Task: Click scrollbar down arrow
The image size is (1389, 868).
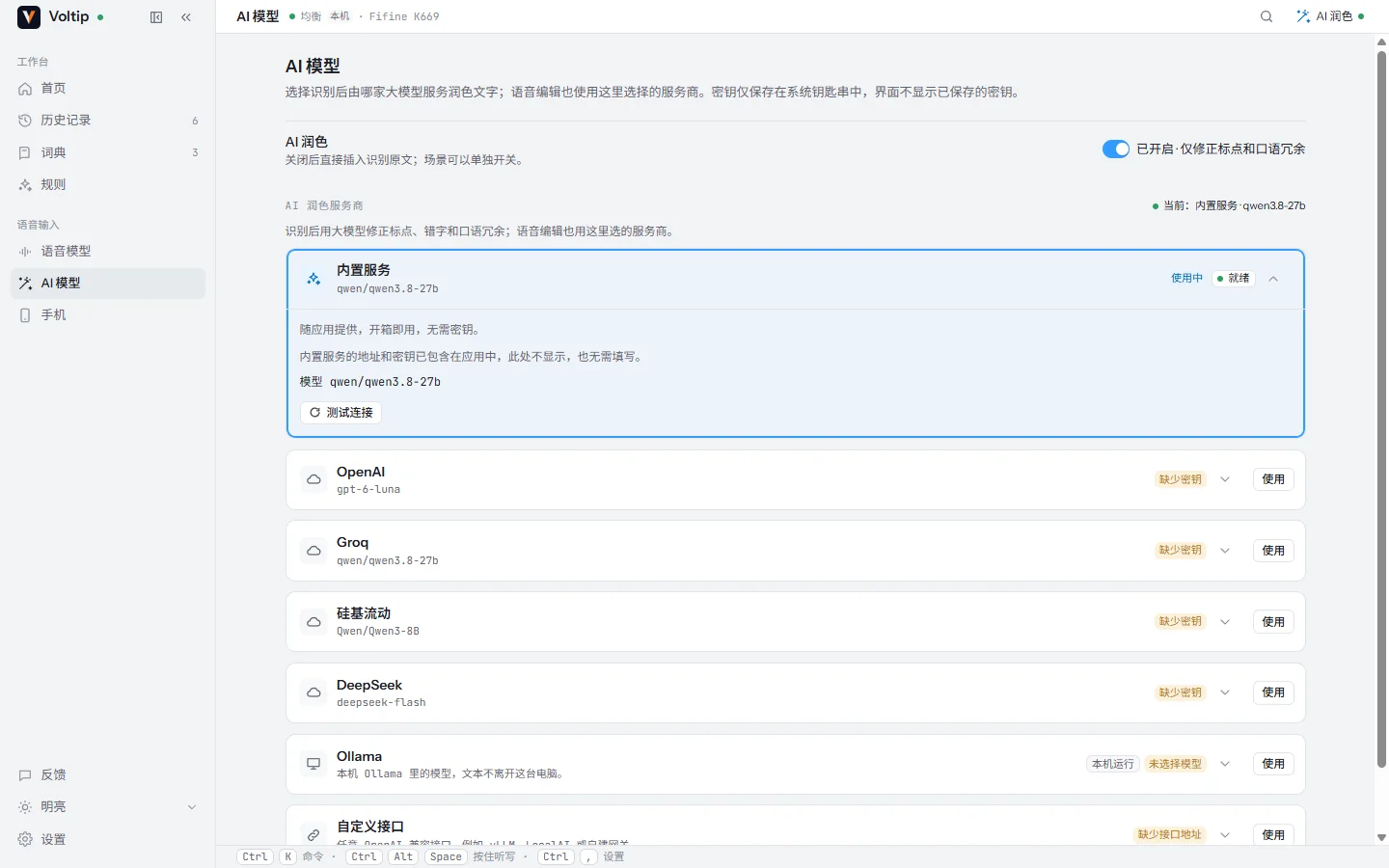Action: pyautogui.click(x=1381, y=838)
